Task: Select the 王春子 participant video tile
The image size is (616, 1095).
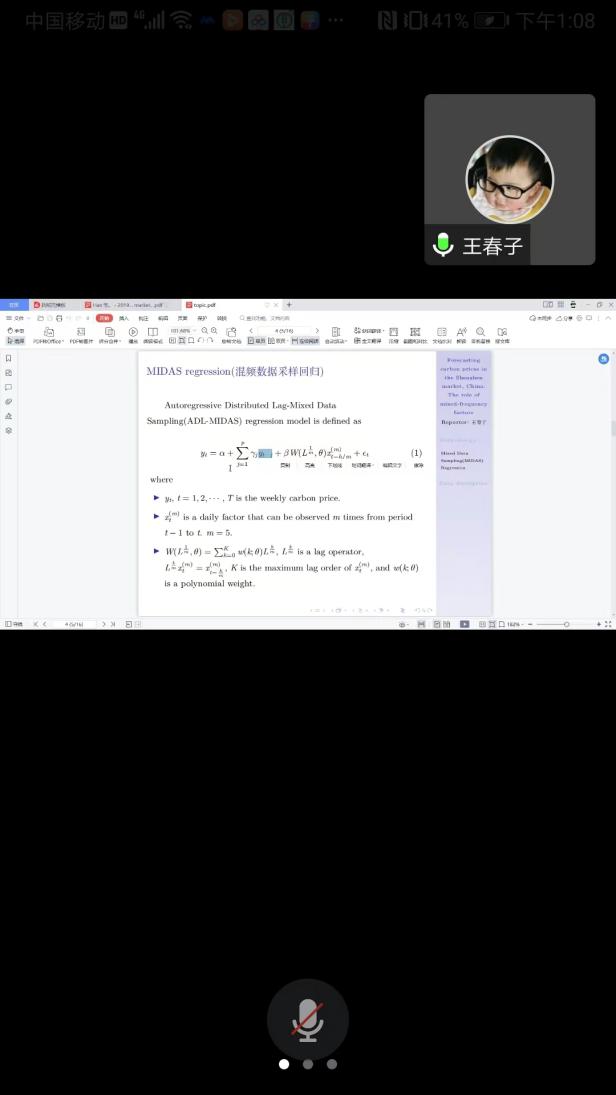Action: pos(509,179)
